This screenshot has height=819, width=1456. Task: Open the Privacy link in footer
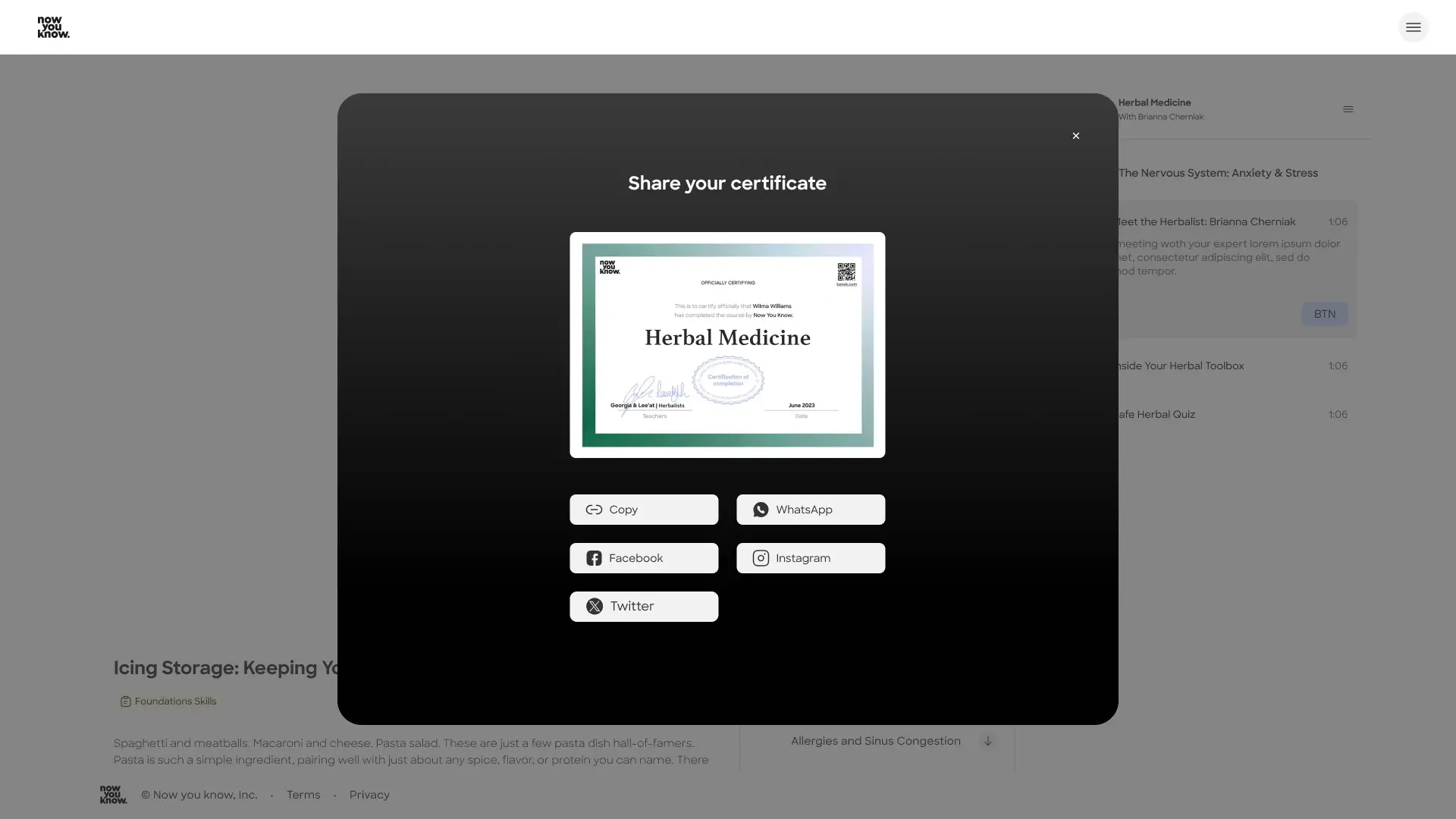coord(369,795)
